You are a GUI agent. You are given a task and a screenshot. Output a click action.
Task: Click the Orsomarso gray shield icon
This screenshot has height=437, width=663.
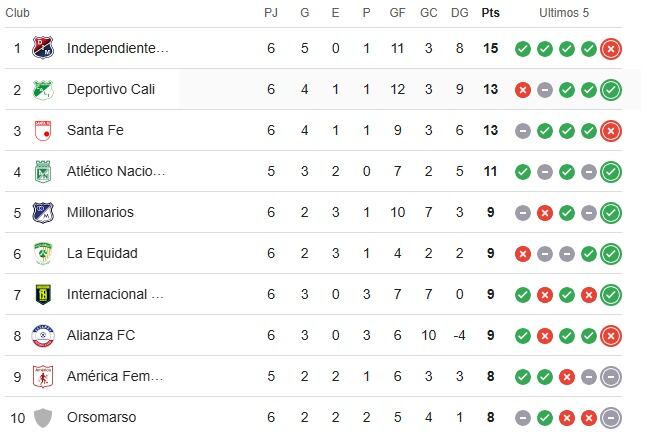[42, 417]
